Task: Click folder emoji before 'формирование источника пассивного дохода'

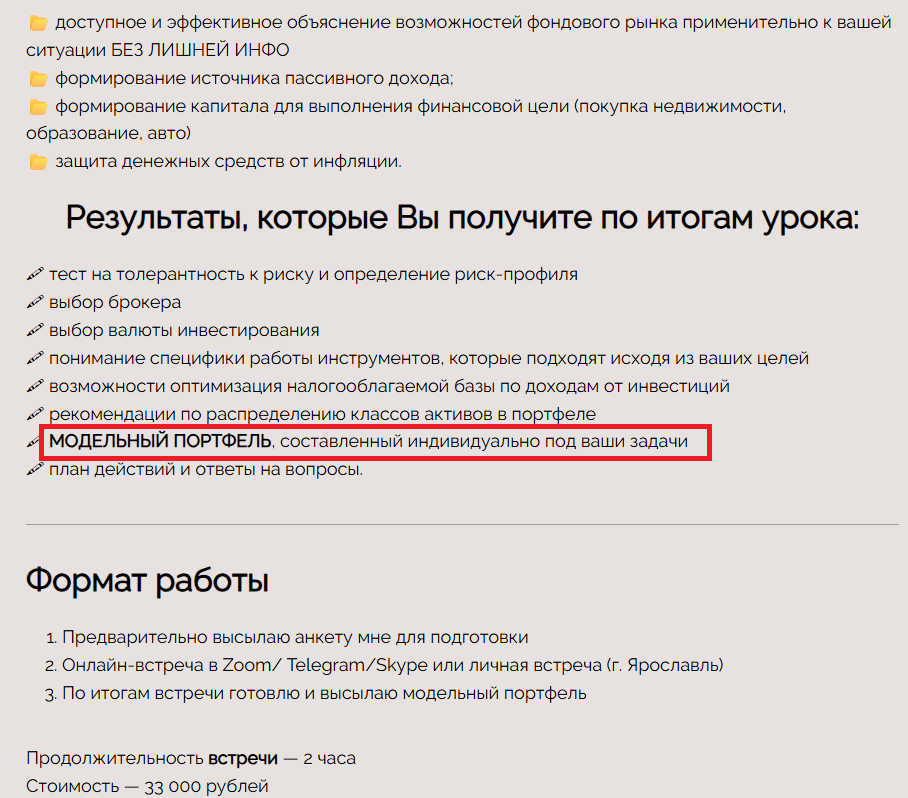Action: coord(39,79)
